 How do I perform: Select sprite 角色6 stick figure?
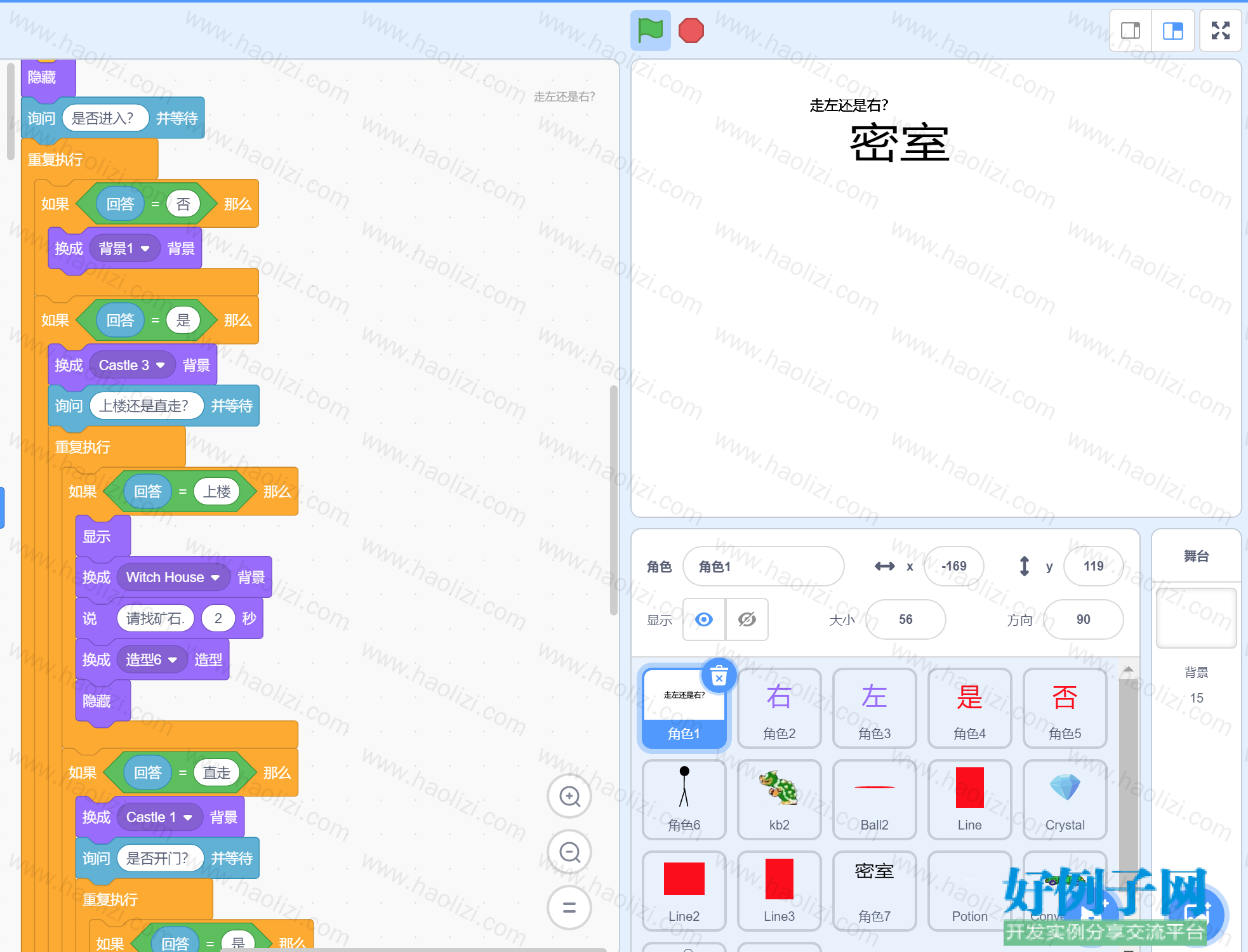(684, 800)
